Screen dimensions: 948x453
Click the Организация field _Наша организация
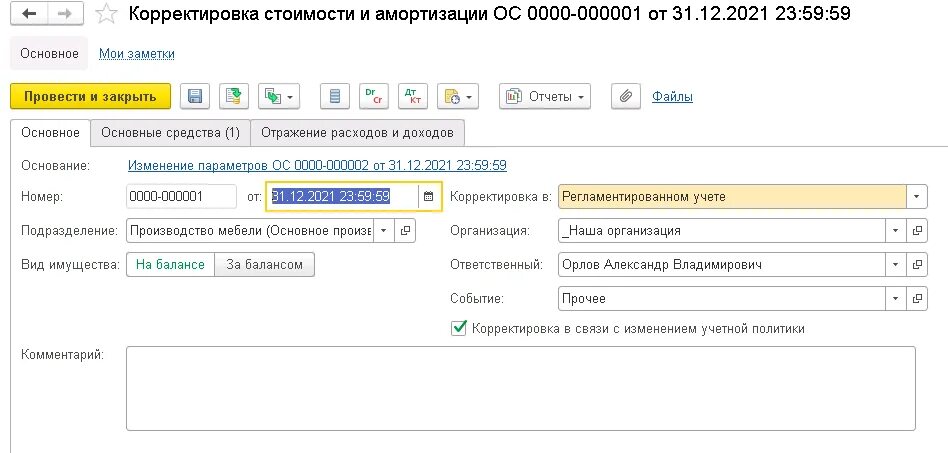click(722, 230)
